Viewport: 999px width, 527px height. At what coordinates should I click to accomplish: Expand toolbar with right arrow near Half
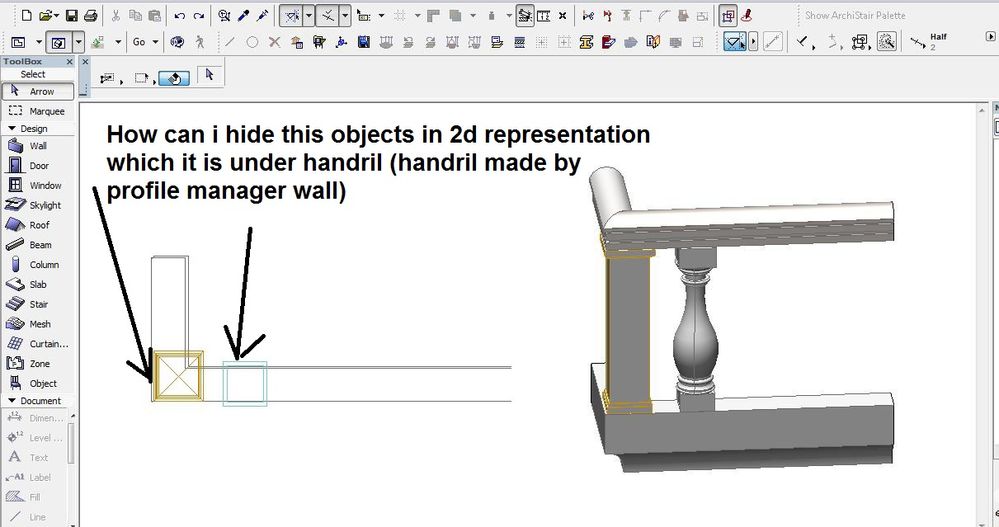(x=991, y=37)
